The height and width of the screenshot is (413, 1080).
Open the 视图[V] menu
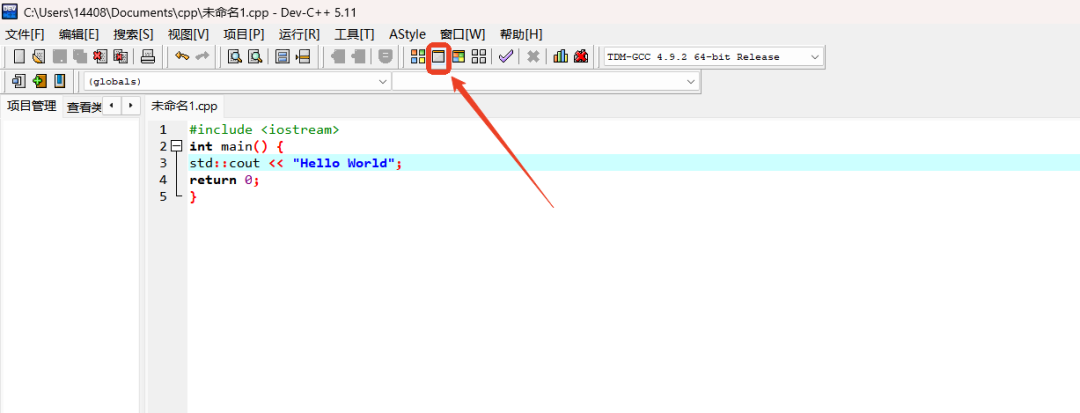click(x=189, y=34)
